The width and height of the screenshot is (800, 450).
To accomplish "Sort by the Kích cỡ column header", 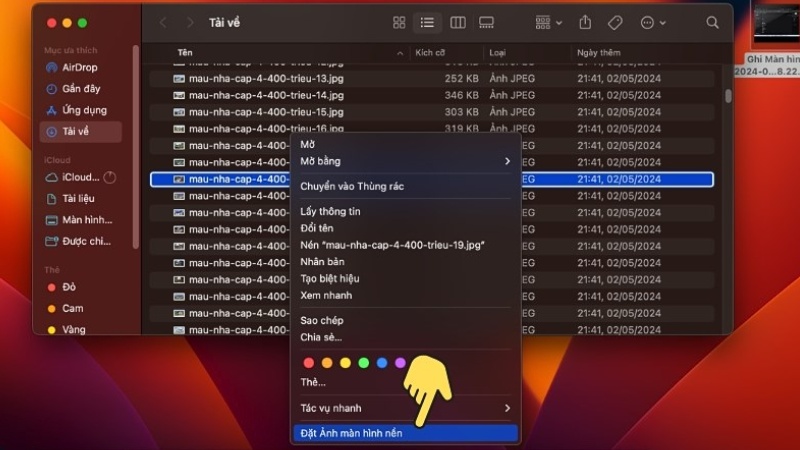I will [430, 52].
